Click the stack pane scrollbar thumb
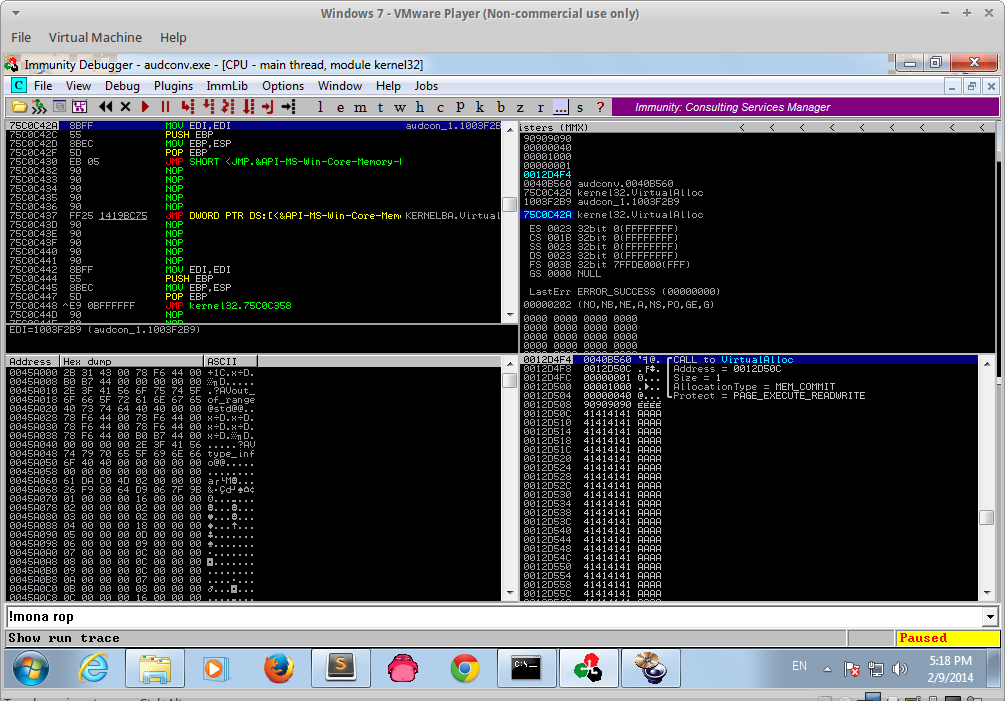This screenshot has width=1005, height=701. (x=987, y=517)
